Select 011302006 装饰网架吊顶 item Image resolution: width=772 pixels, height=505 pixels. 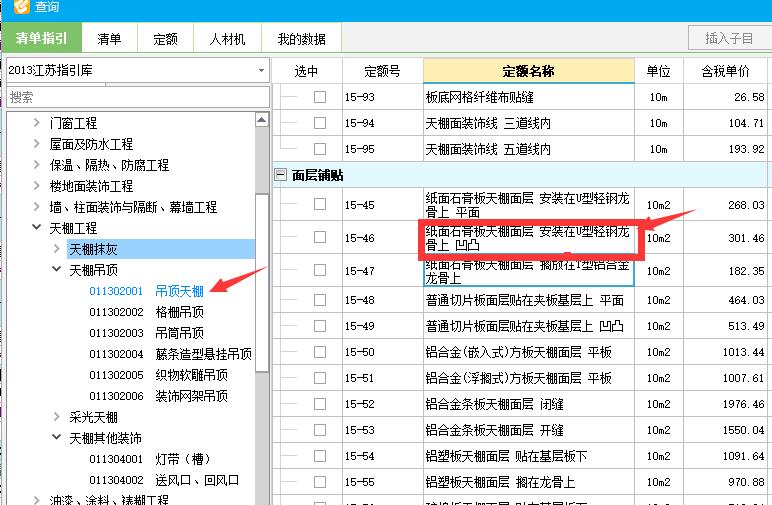click(158, 396)
